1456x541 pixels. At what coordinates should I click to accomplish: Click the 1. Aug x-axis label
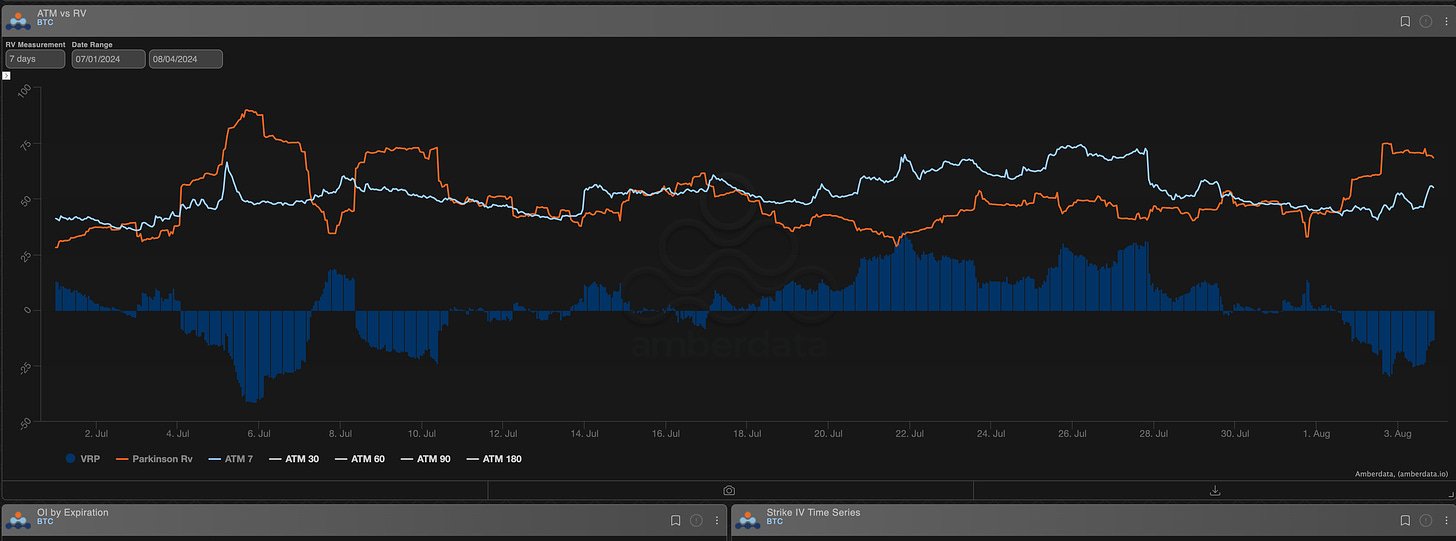click(1318, 434)
